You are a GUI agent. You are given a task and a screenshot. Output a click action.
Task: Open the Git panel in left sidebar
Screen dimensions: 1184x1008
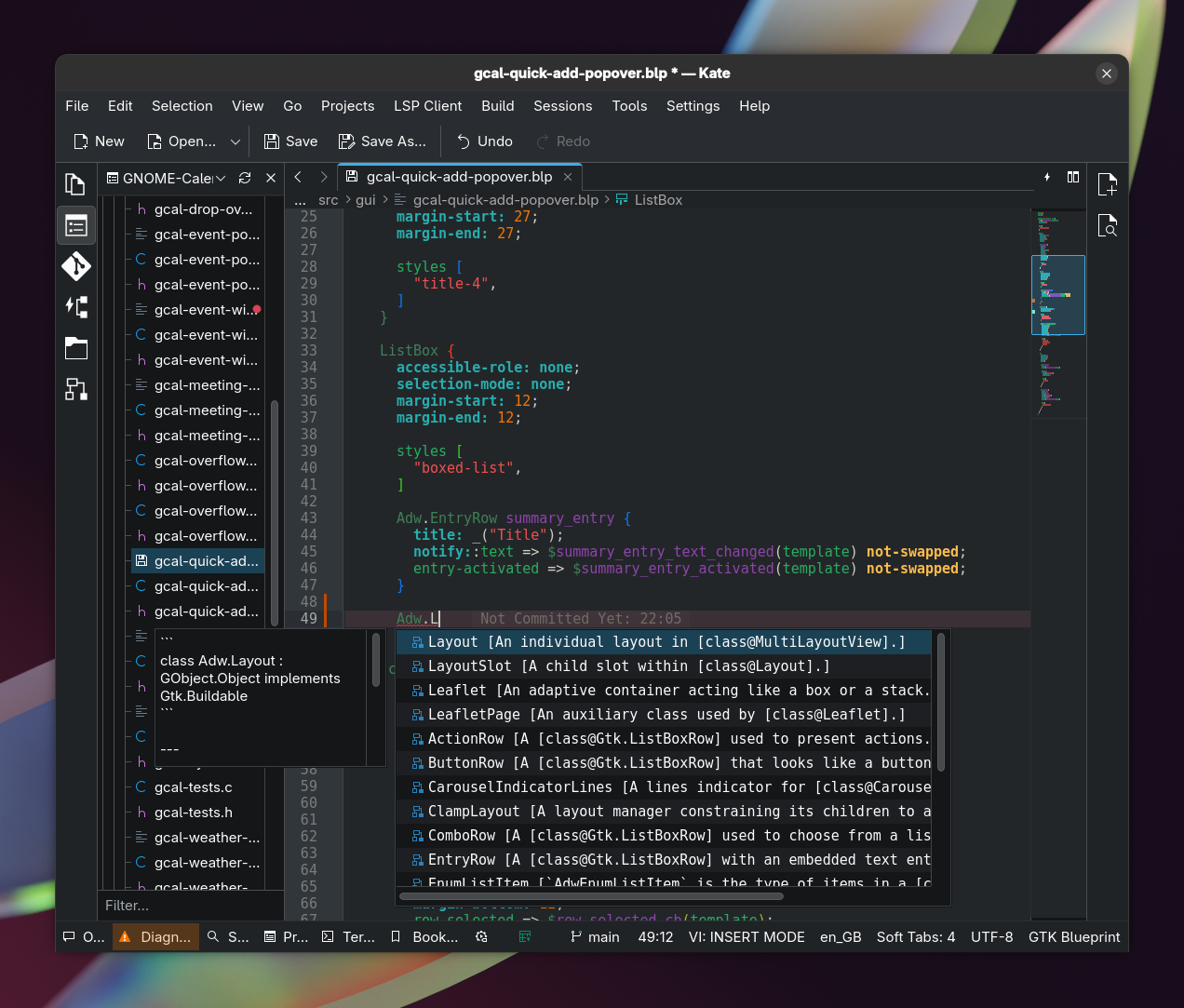75,266
